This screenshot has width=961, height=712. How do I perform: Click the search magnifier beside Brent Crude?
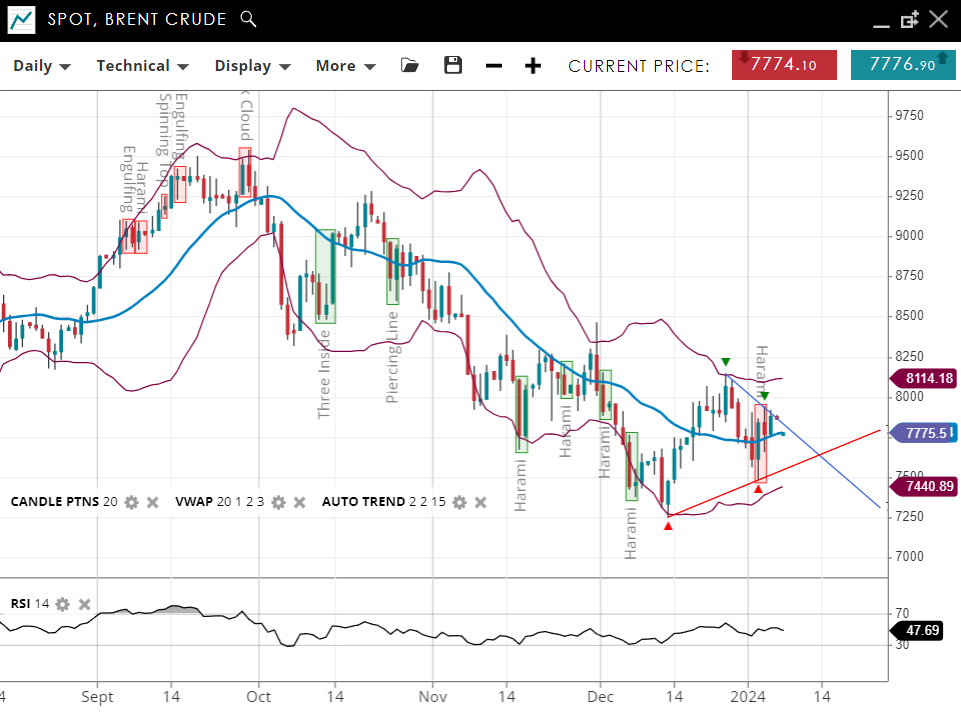point(249,19)
